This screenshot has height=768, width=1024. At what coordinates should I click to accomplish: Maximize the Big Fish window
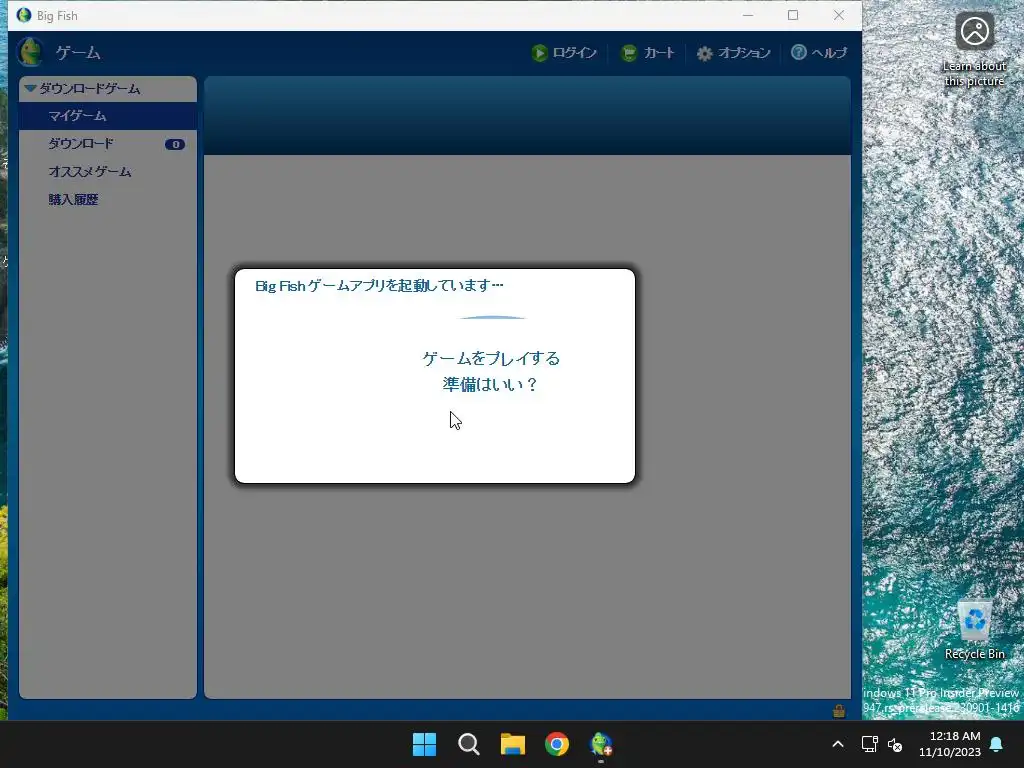(793, 15)
